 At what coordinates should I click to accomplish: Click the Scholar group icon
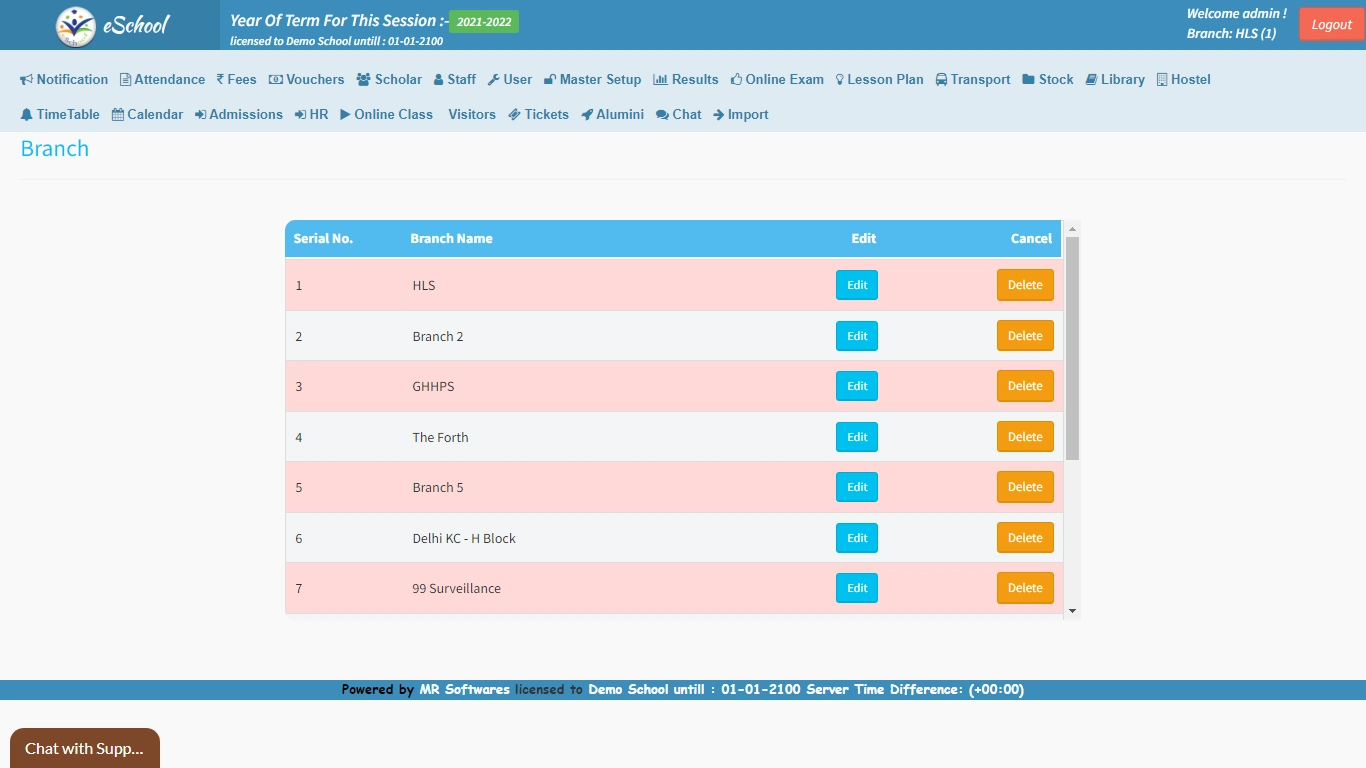(363, 80)
